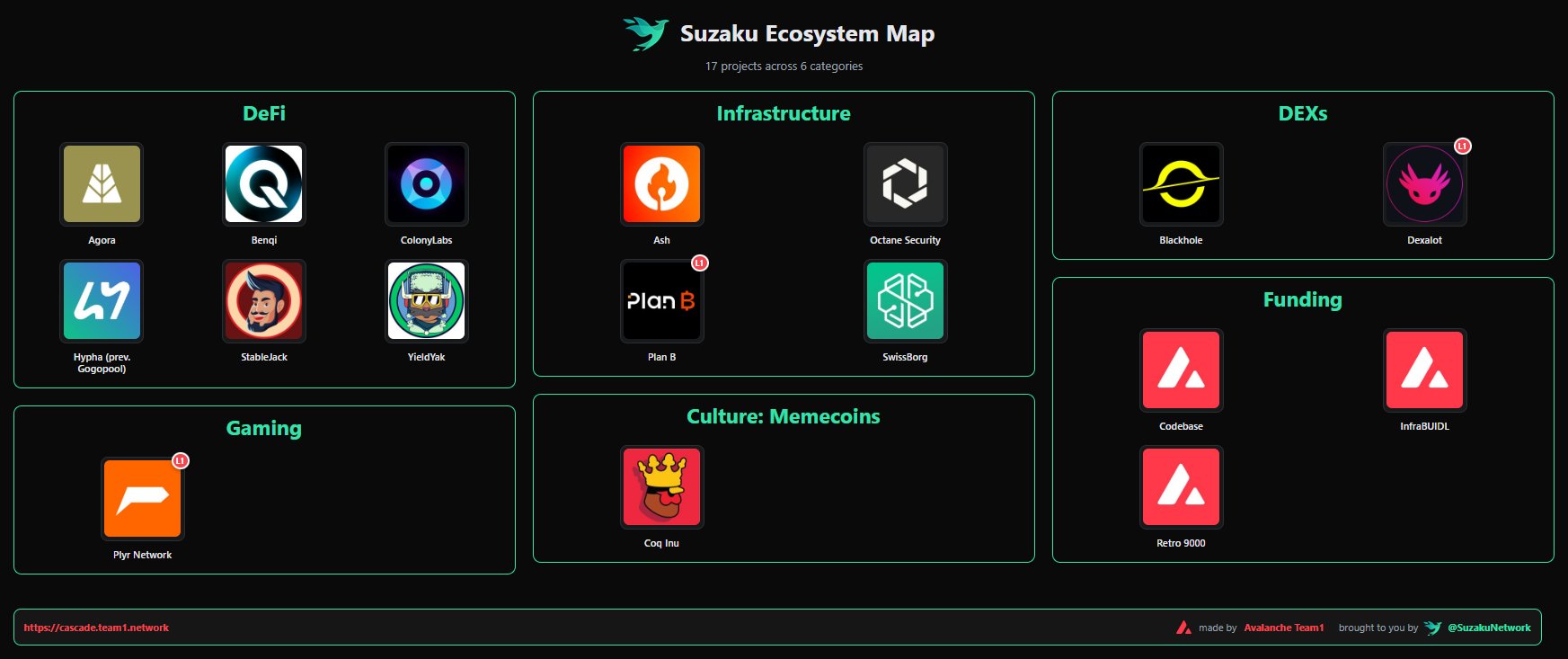
Task: Click the '17 projects across 6 categories' subtitle
Action: click(x=784, y=66)
